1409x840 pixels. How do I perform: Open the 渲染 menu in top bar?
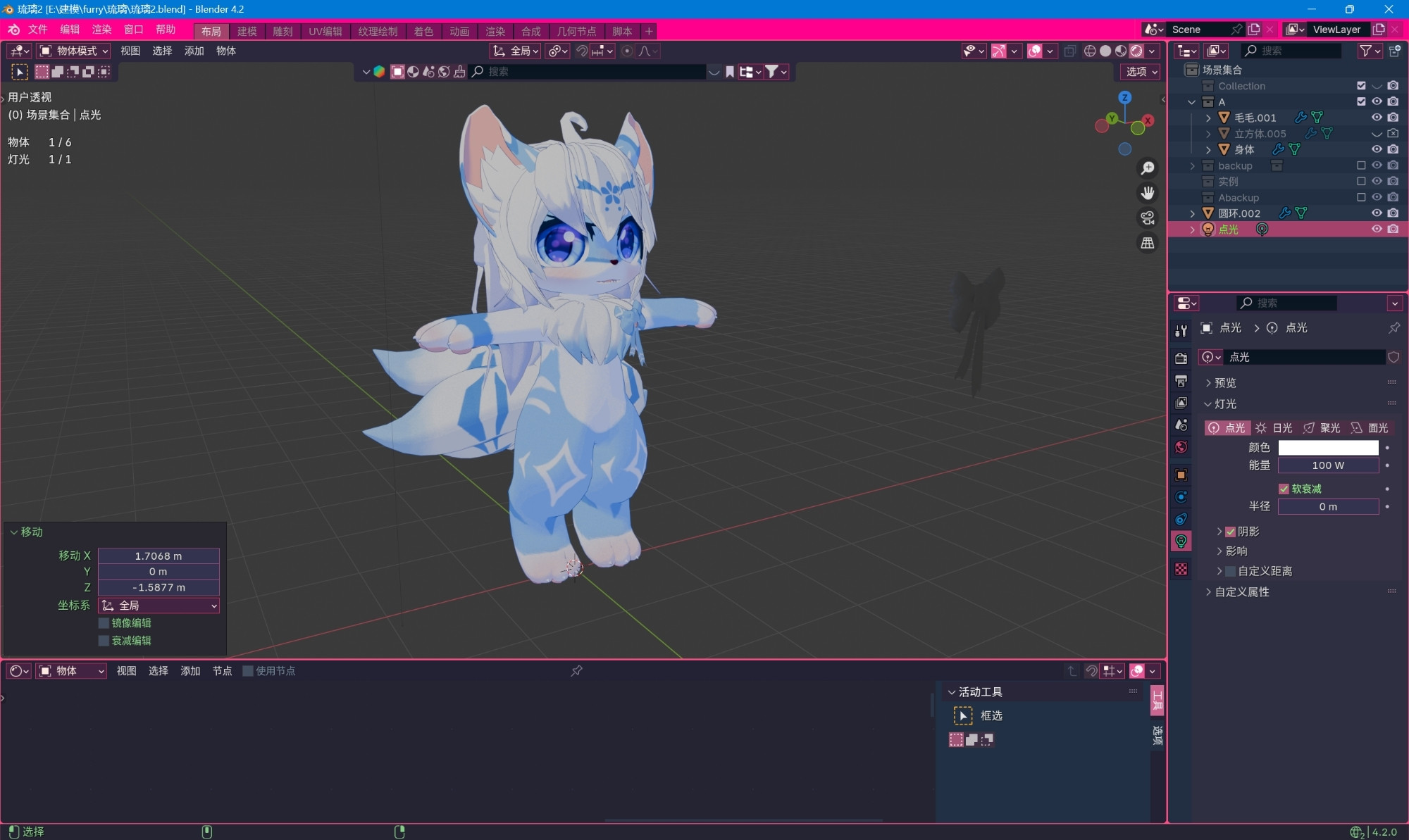point(101,30)
